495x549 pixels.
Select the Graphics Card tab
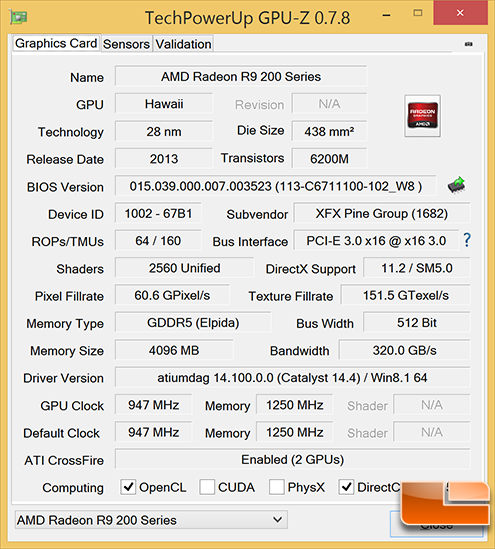click(56, 43)
